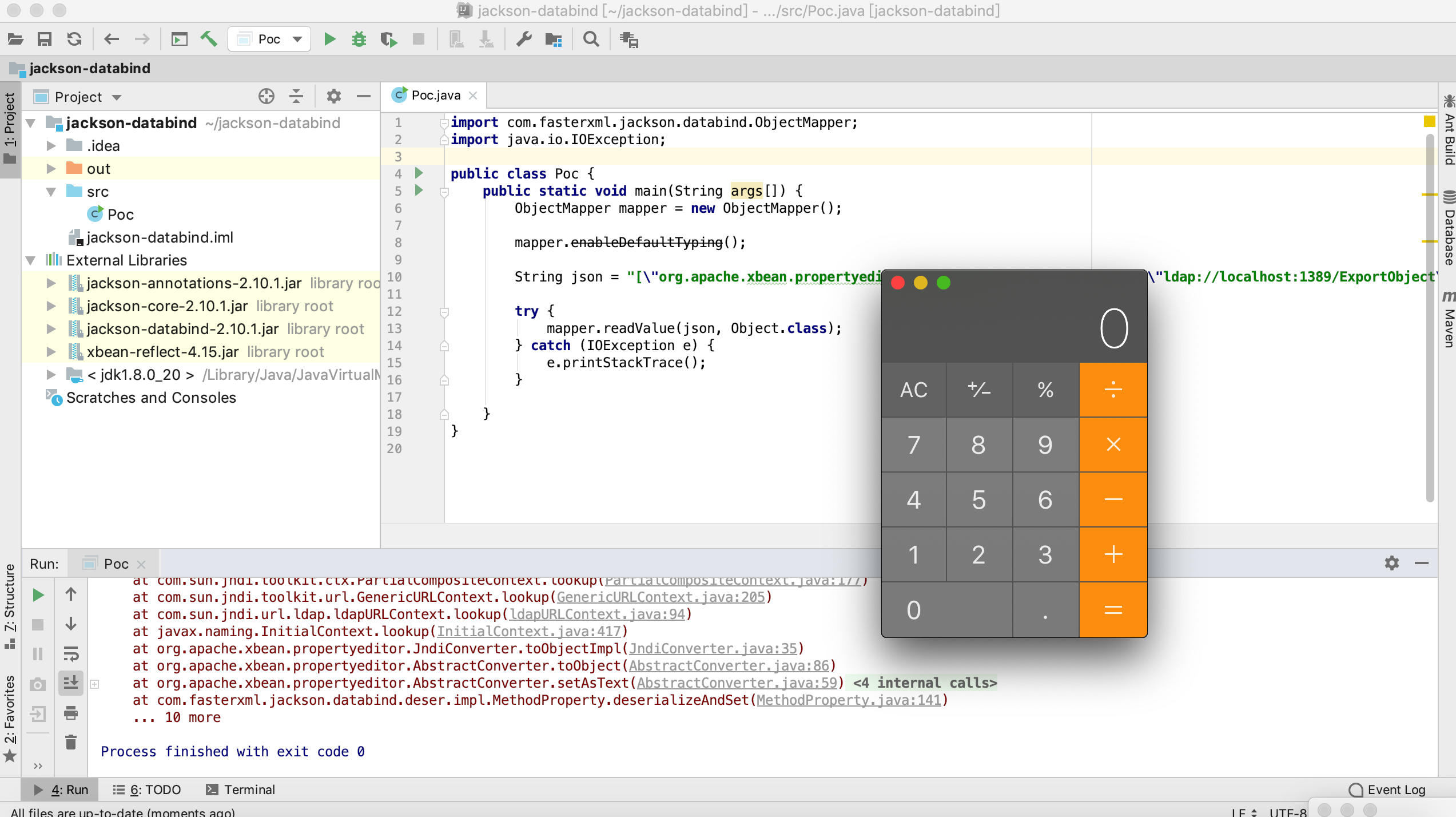Click the Search Everywhere magnifier icon
Image resolution: width=1456 pixels, height=817 pixels.
[x=591, y=39]
